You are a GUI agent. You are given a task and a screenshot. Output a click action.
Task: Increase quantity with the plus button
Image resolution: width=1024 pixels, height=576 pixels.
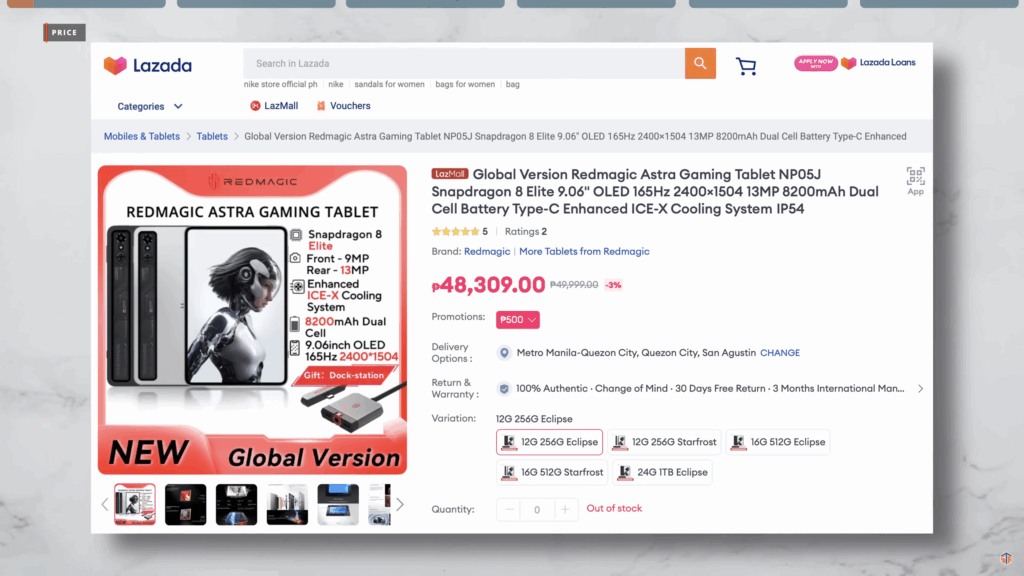tap(565, 510)
